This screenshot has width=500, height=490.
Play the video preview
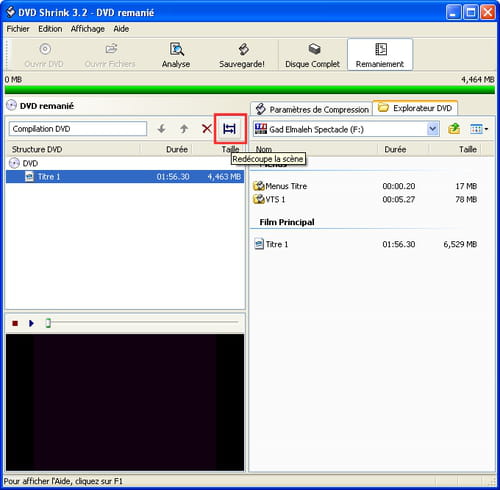coord(31,323)
